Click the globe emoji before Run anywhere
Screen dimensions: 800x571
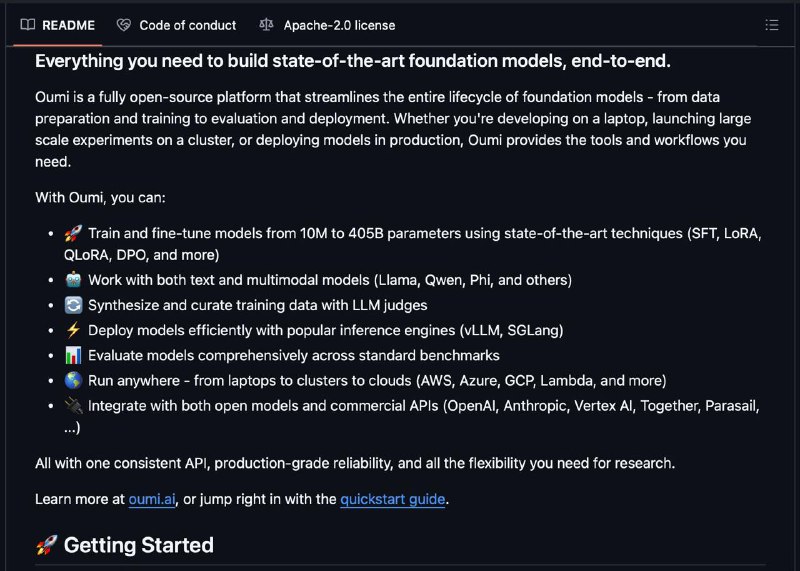[x=73, y=380]
